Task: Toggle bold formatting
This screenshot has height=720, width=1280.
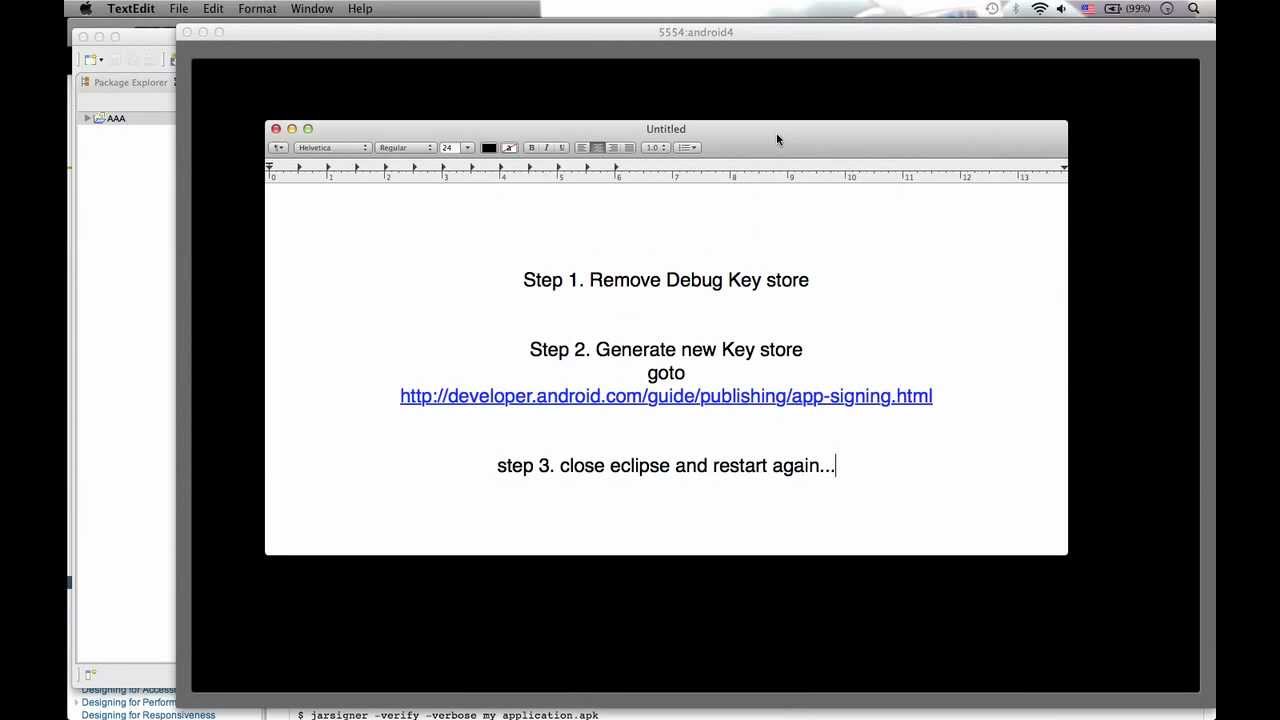Action: 531,148
